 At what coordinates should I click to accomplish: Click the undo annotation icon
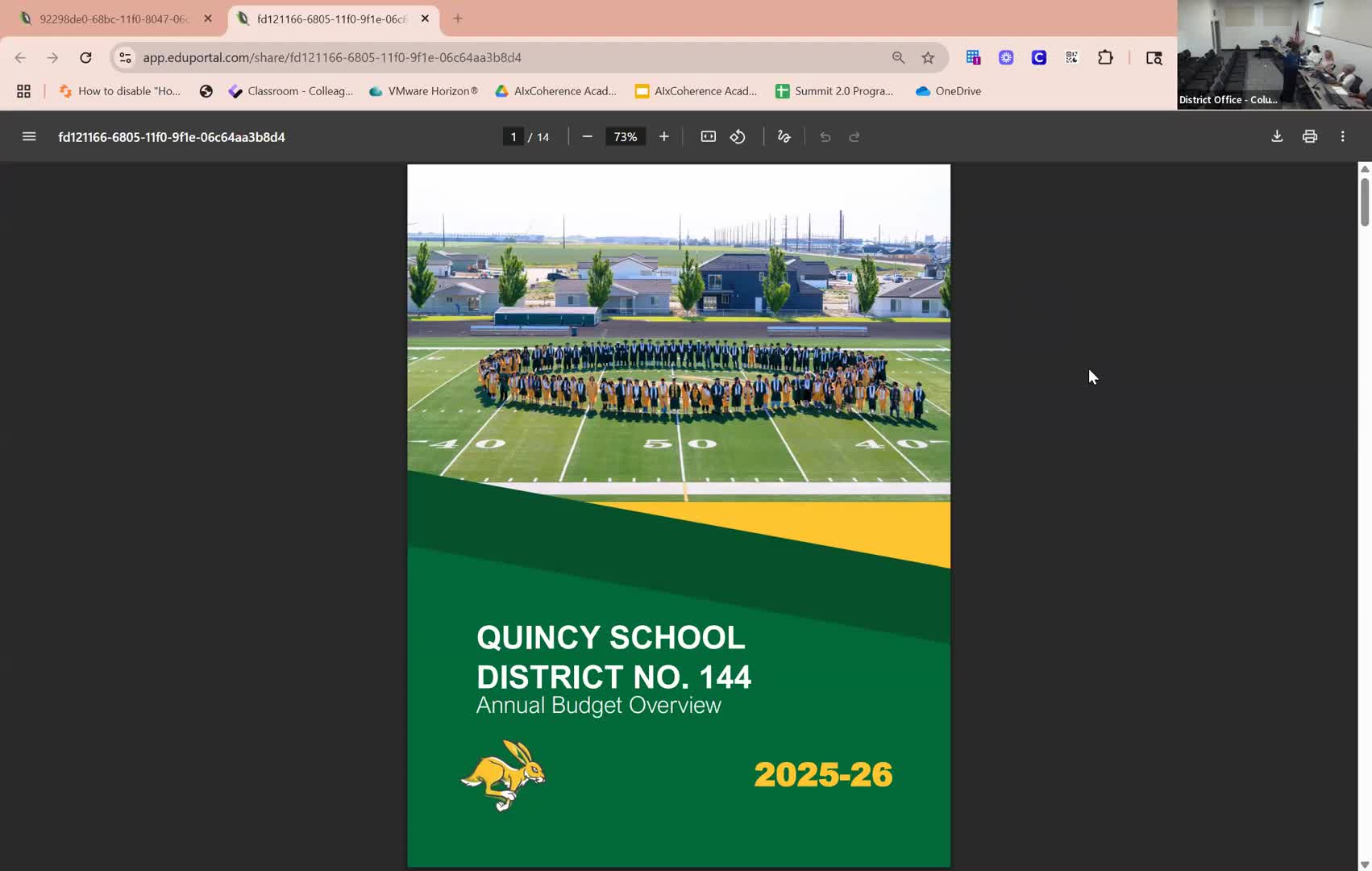pos(825,136)
